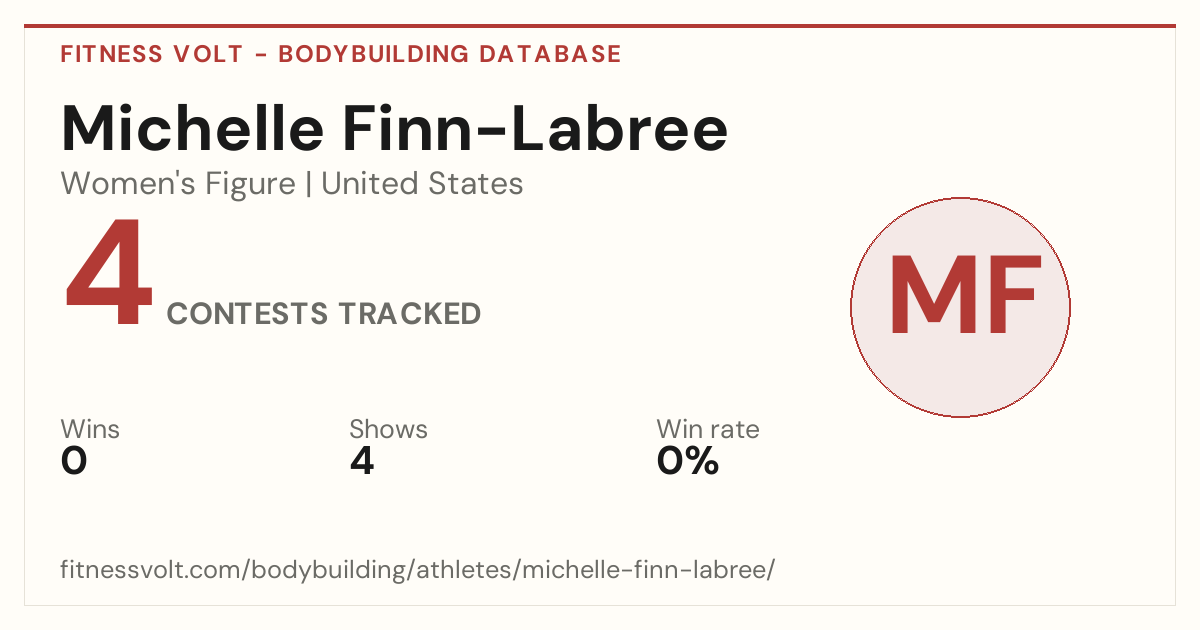Open the fitnessvolt.com athlete profile URL
This screenshot has width=1200, height=630.
coord(418,570)
